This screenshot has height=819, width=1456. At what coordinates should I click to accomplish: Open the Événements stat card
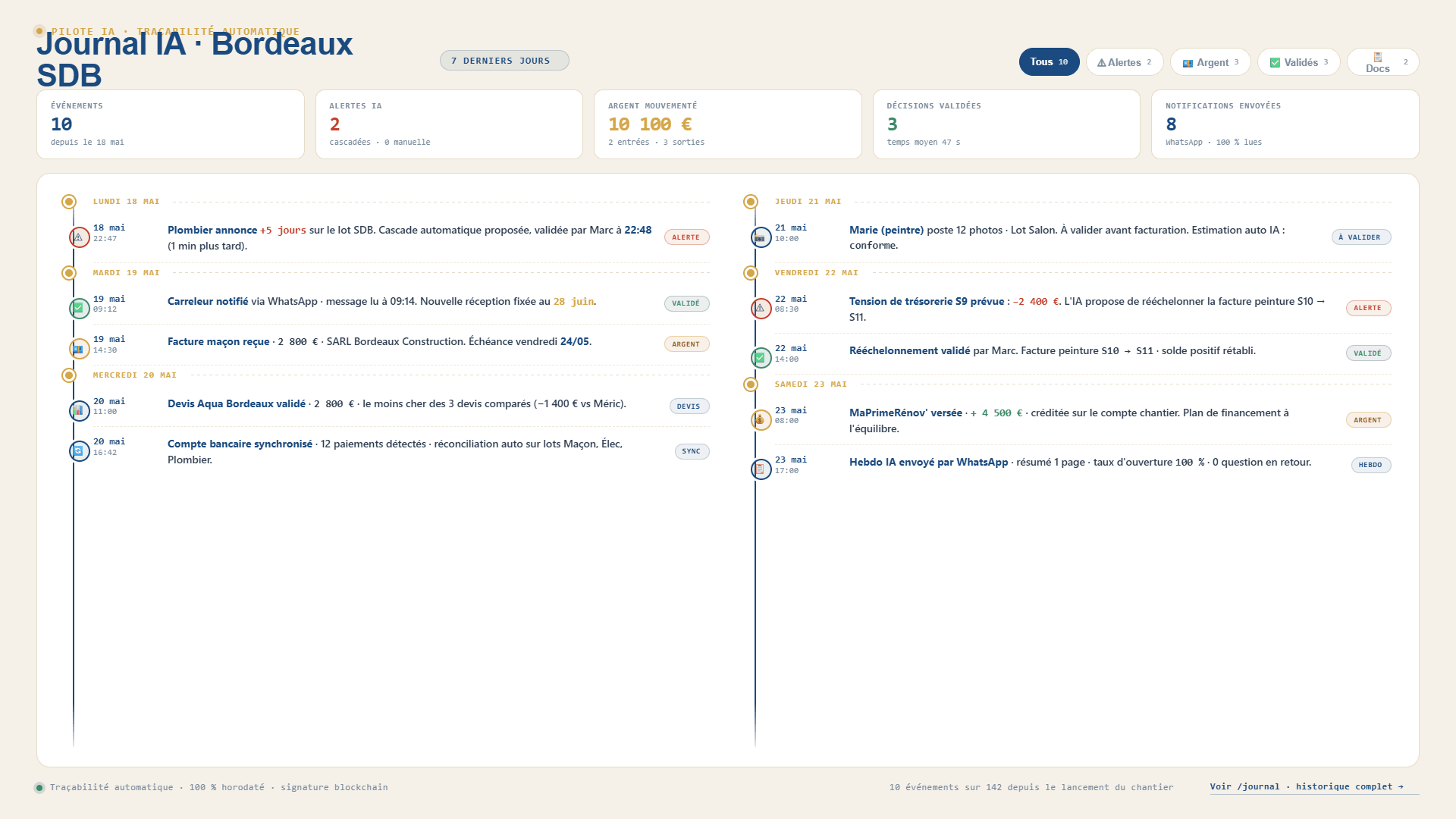[x=171, y=124]
